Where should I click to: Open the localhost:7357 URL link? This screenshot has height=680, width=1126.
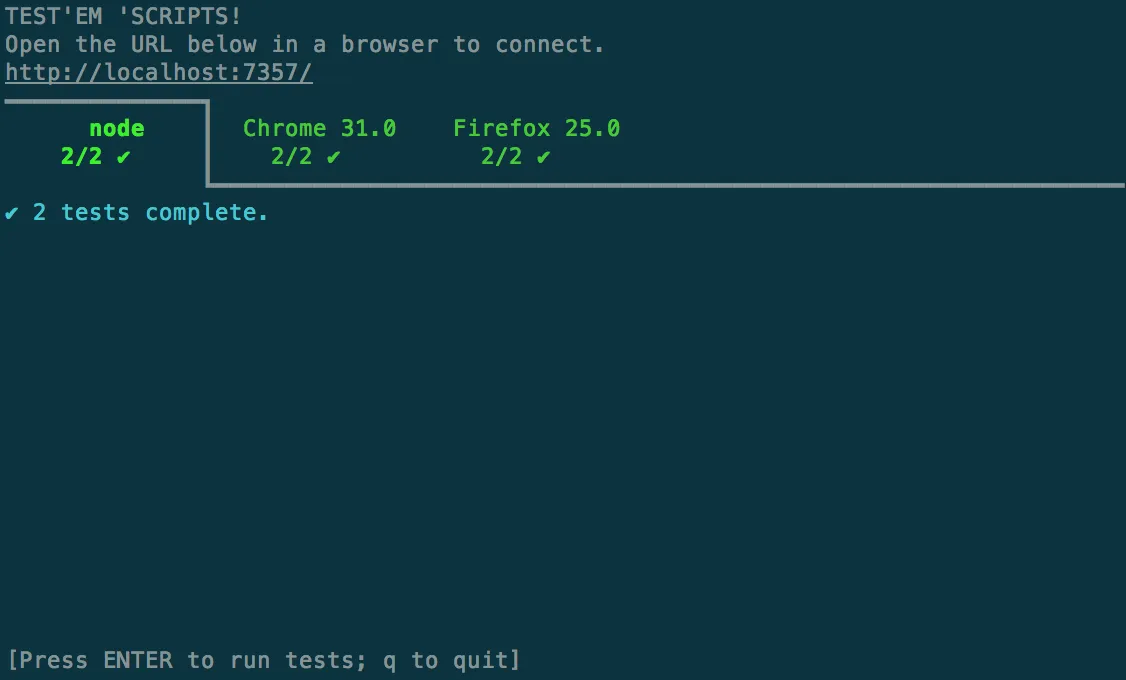click(158, 71)
